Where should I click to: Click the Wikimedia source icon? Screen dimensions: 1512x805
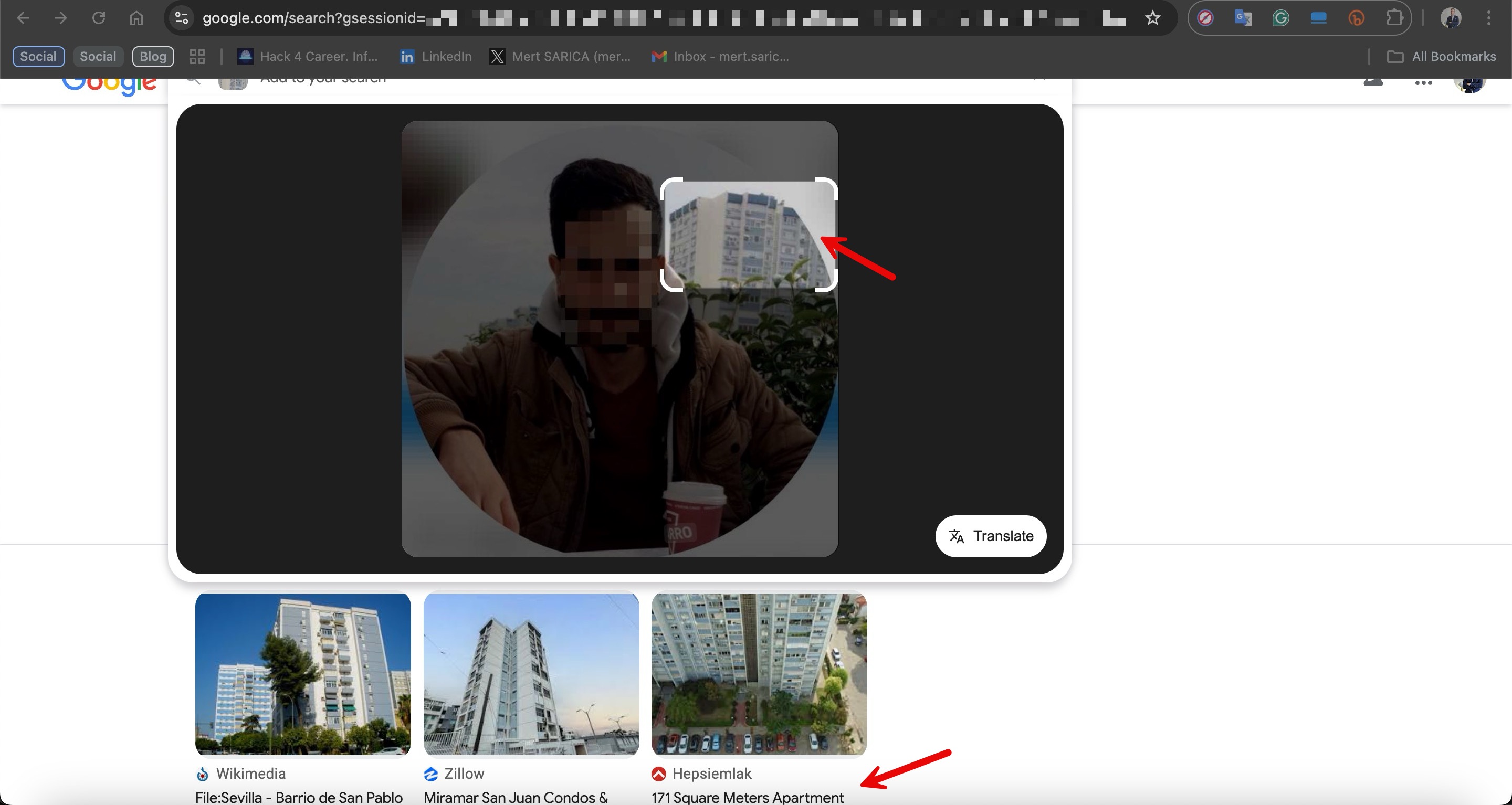(202, 774)
